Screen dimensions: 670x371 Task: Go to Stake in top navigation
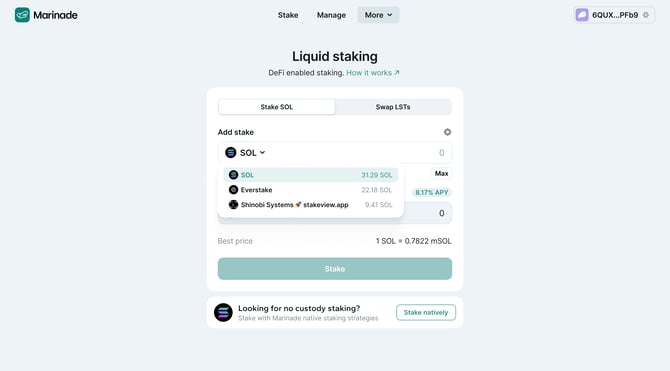pyautogui.click(x=288, y=15)
